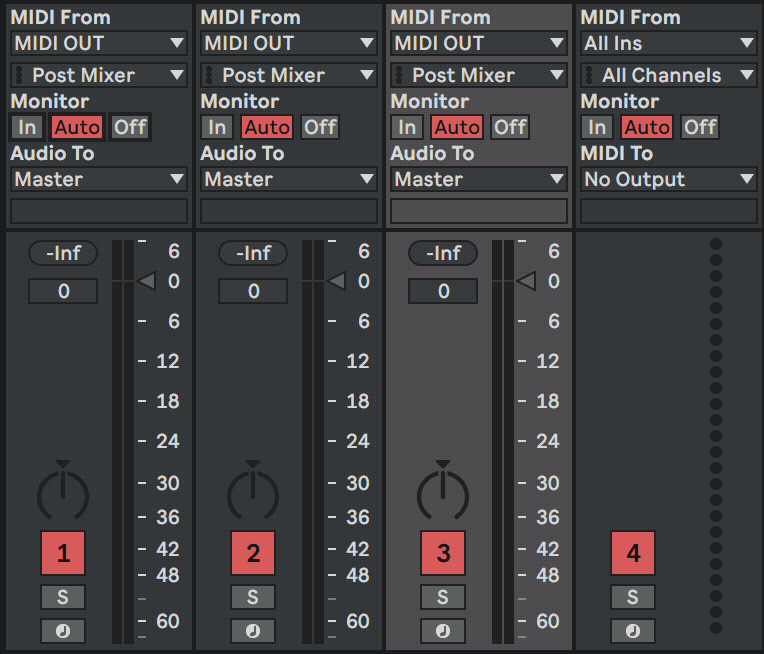The width and height of the screenshot is (764, 654).
Task: Solo track 1 with S button
Action: 63,597
